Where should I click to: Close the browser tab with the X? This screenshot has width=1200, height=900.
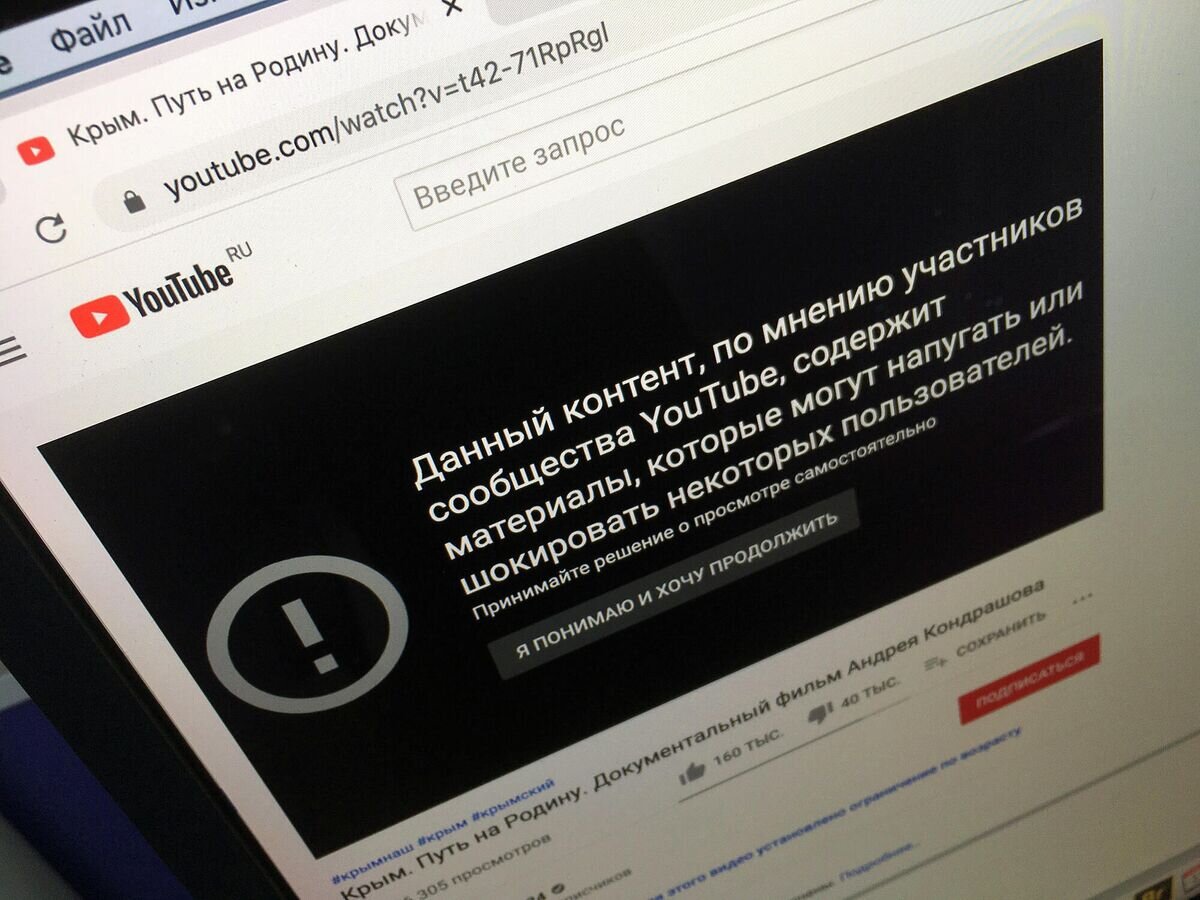pyautogui.click(x=452, y=6)
